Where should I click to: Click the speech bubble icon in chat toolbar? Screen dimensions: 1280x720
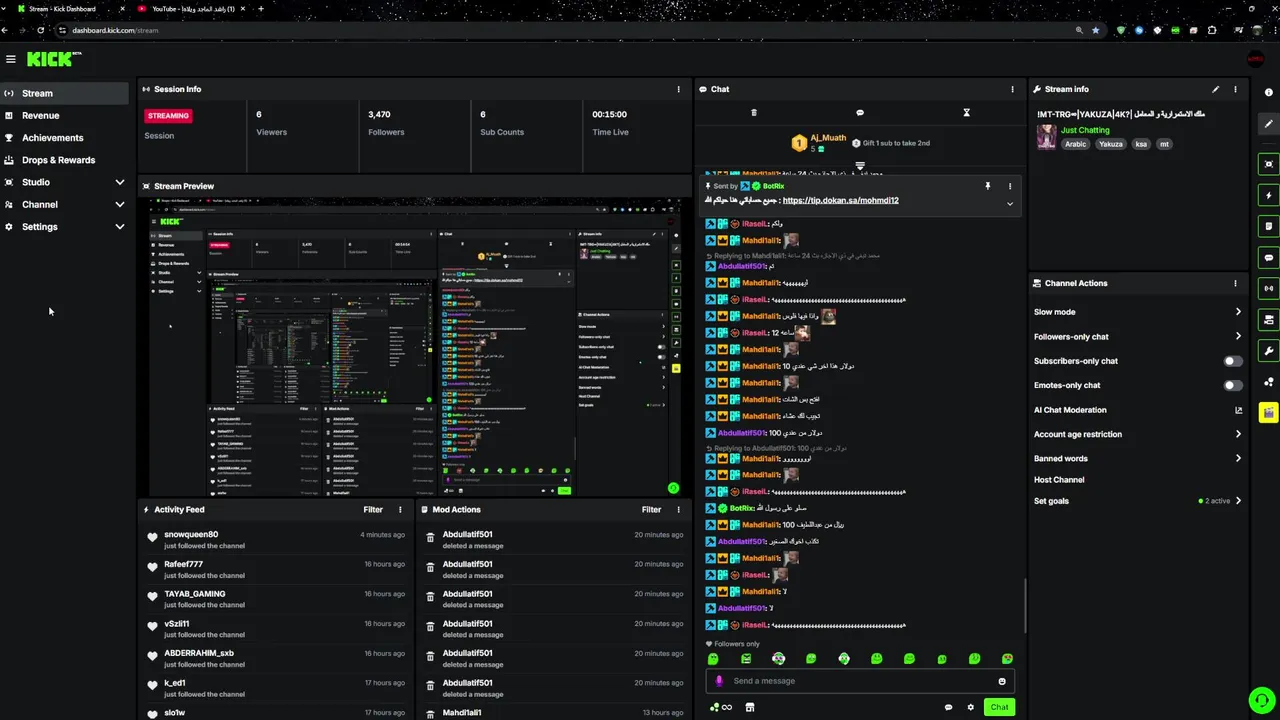pos(860,113)
